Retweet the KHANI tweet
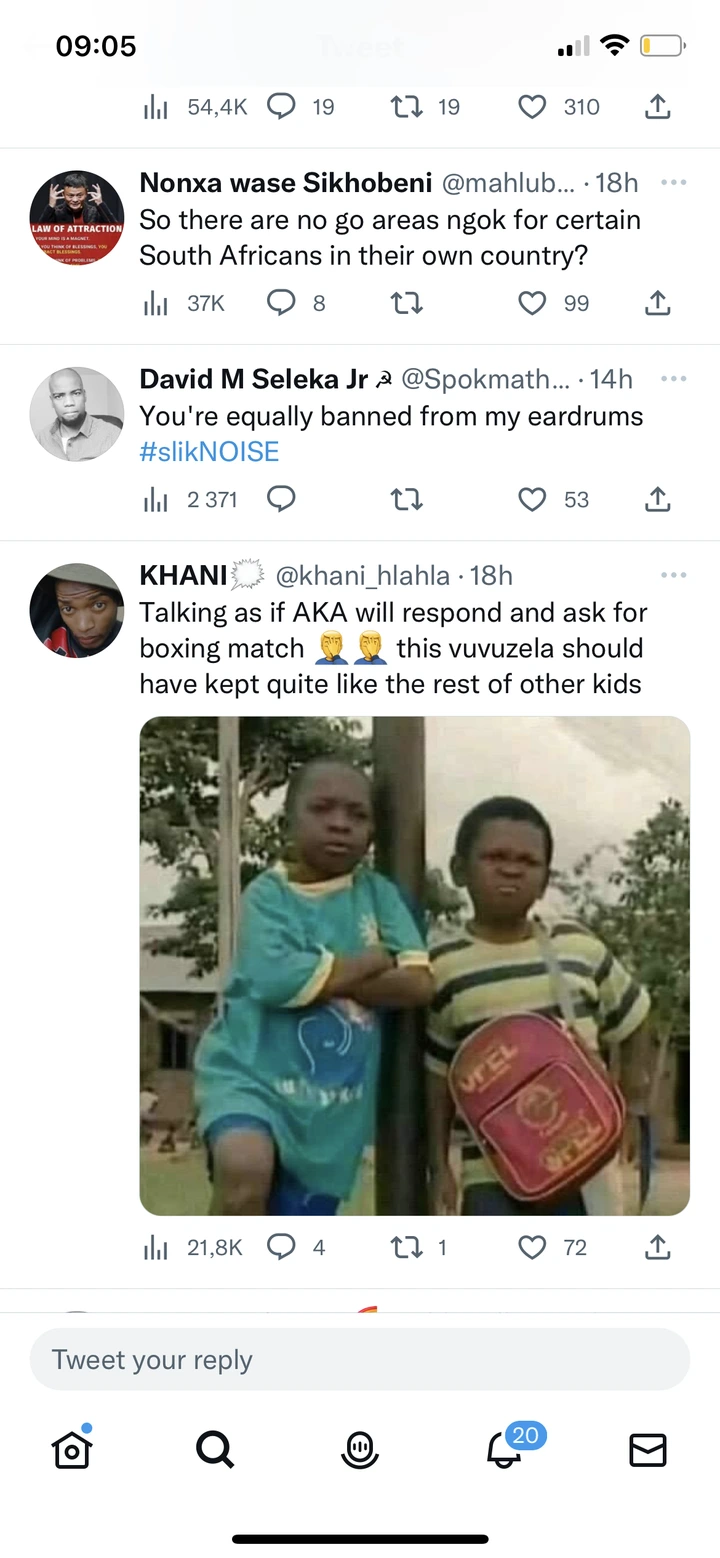720x1558 pixels. (x=406, y=1247)
